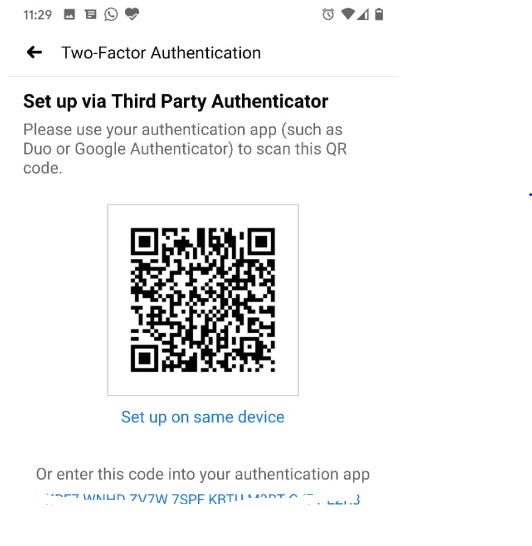Tap the image notification icon in status bar
Screen dimensions: 532x546
[x=69, y=14]
